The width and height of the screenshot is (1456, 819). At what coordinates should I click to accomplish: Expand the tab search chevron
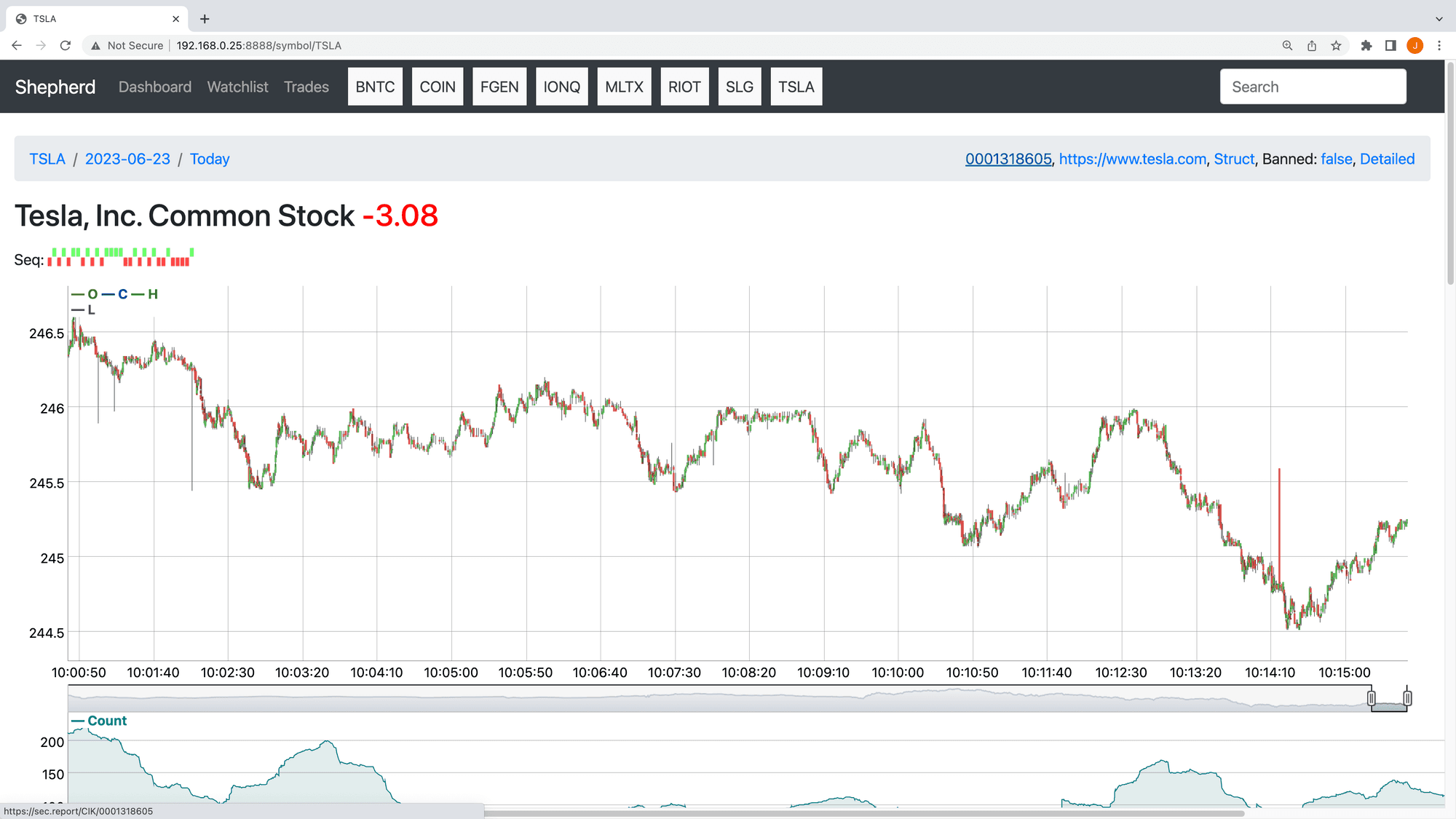pos(1439,19)
